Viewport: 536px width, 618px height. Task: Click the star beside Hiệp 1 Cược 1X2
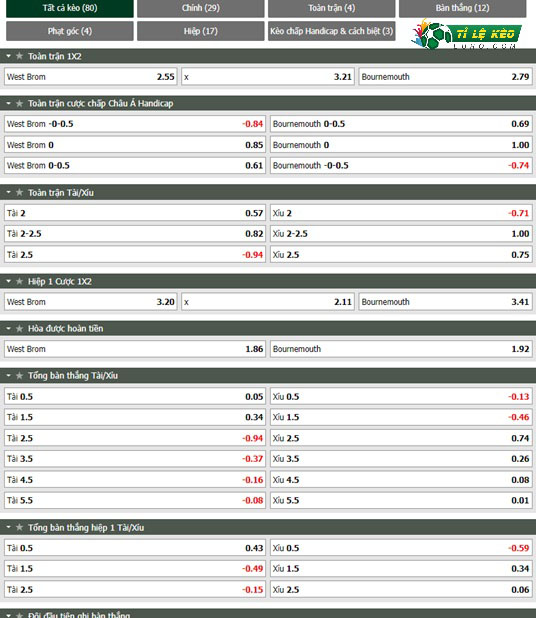[19, 281]
